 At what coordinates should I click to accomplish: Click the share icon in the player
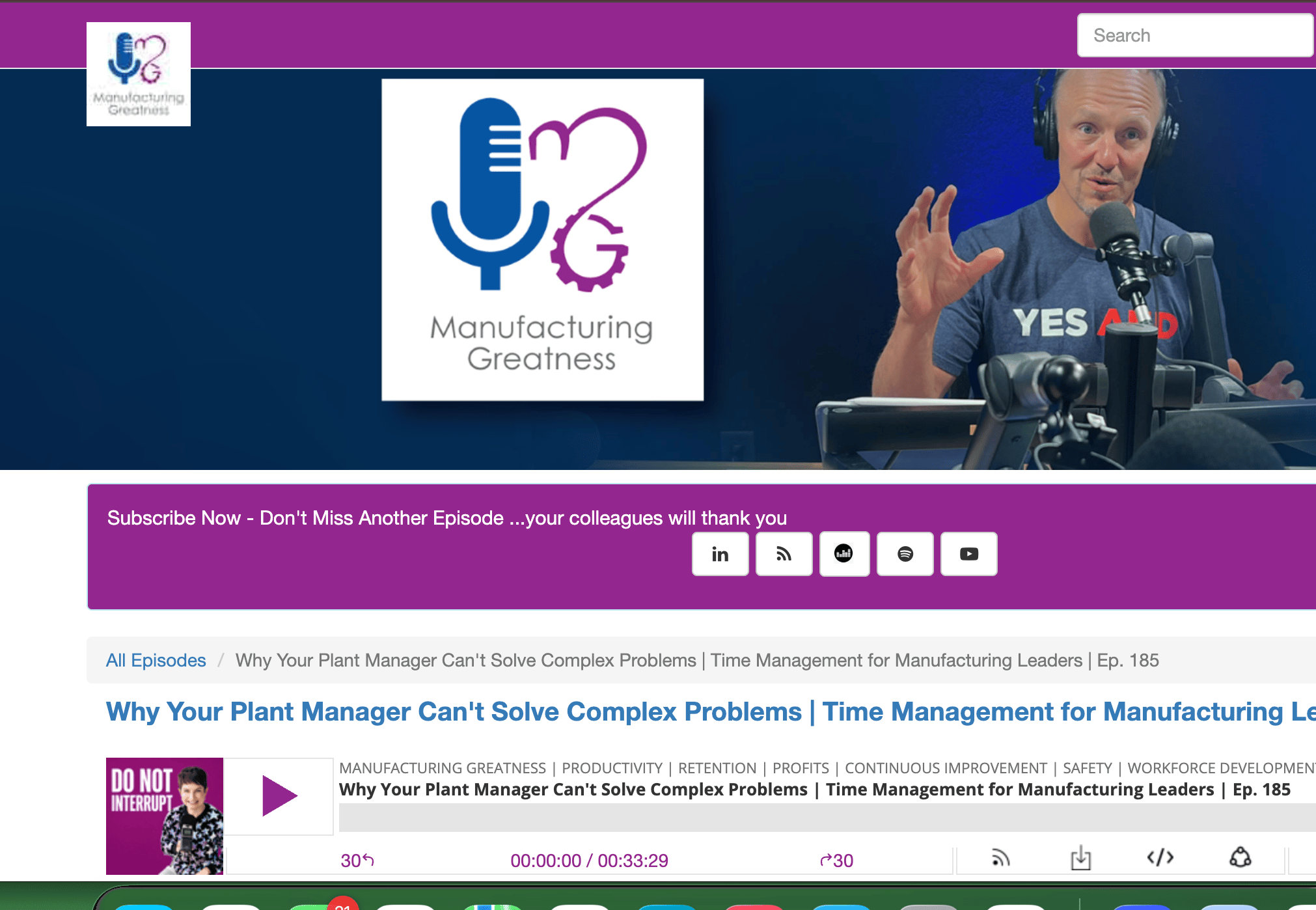point(1241,857)
